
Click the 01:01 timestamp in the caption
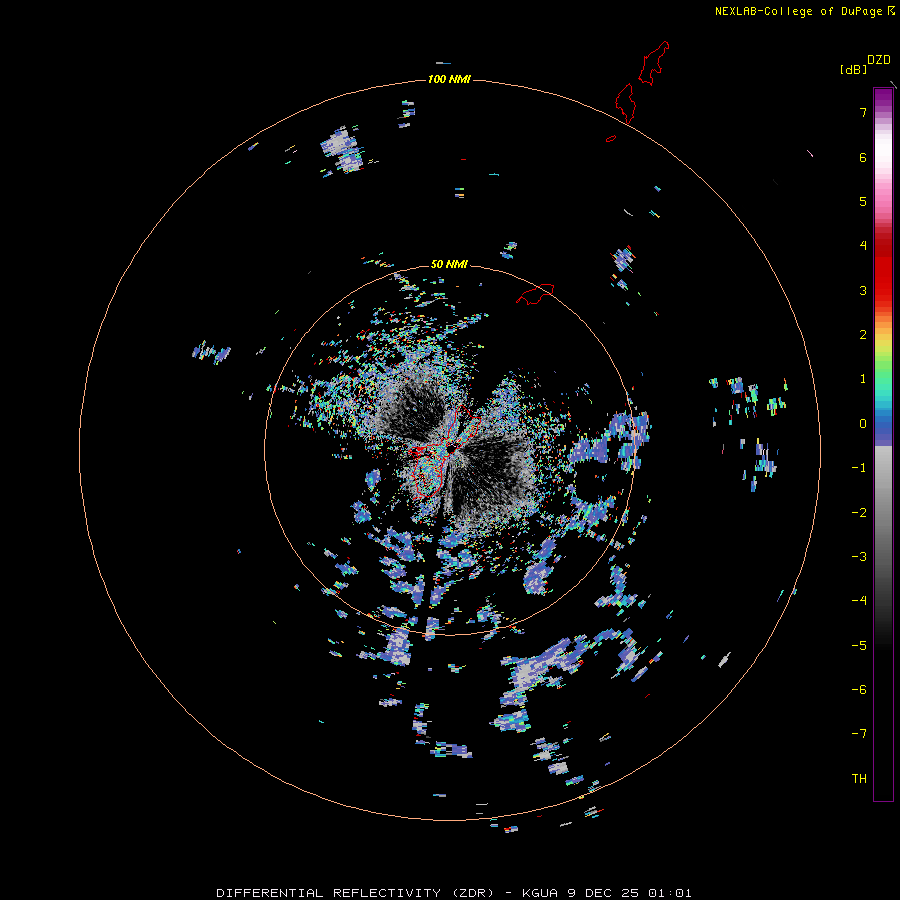[670, 893]
